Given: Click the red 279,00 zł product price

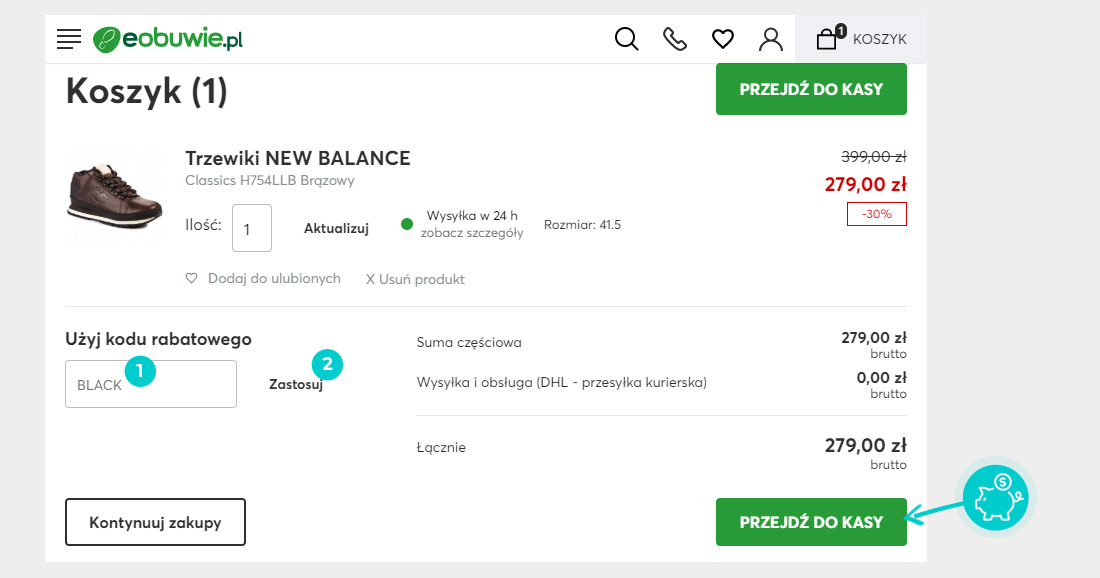Looking at the screenshot, I should point(866,184).
